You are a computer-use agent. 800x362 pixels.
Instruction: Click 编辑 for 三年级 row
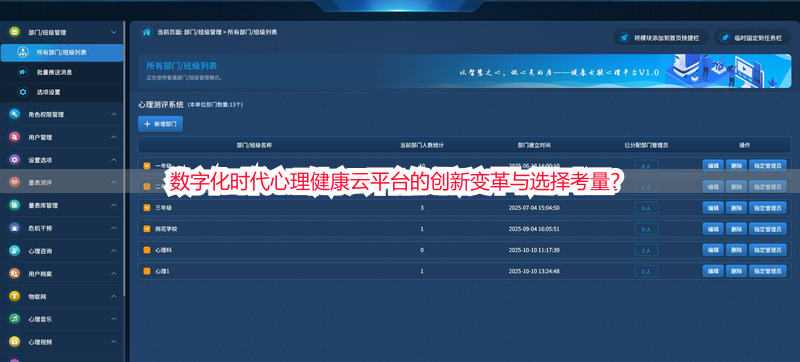point(713,208)
